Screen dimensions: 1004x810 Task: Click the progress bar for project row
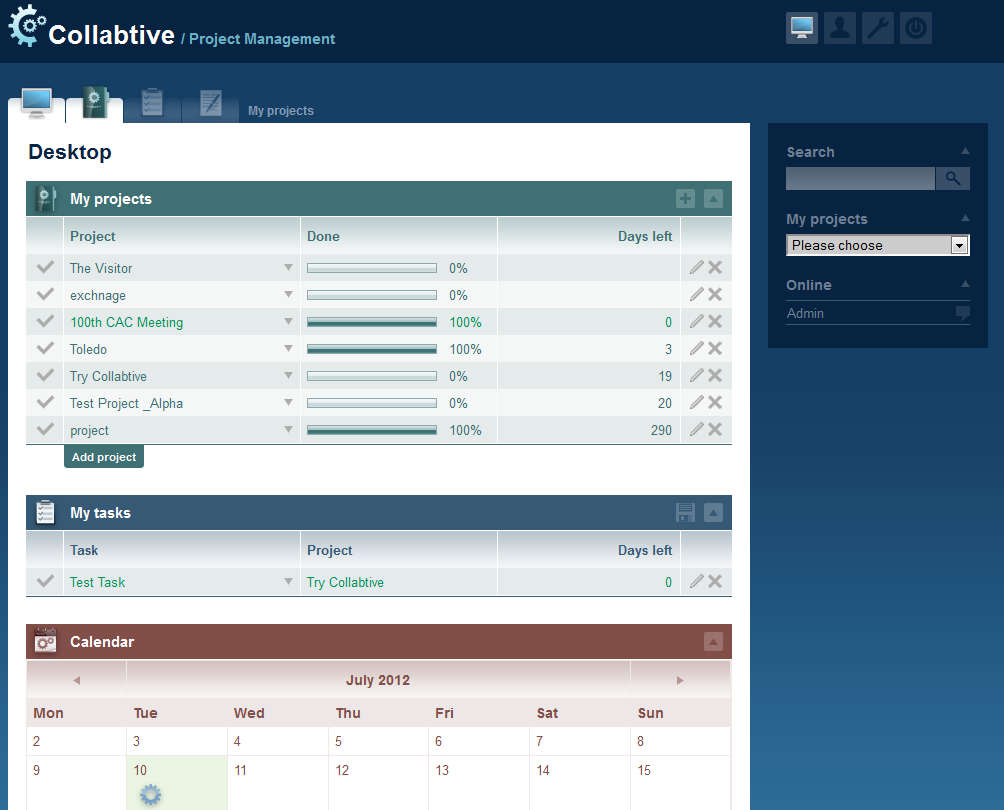(371, 430)
